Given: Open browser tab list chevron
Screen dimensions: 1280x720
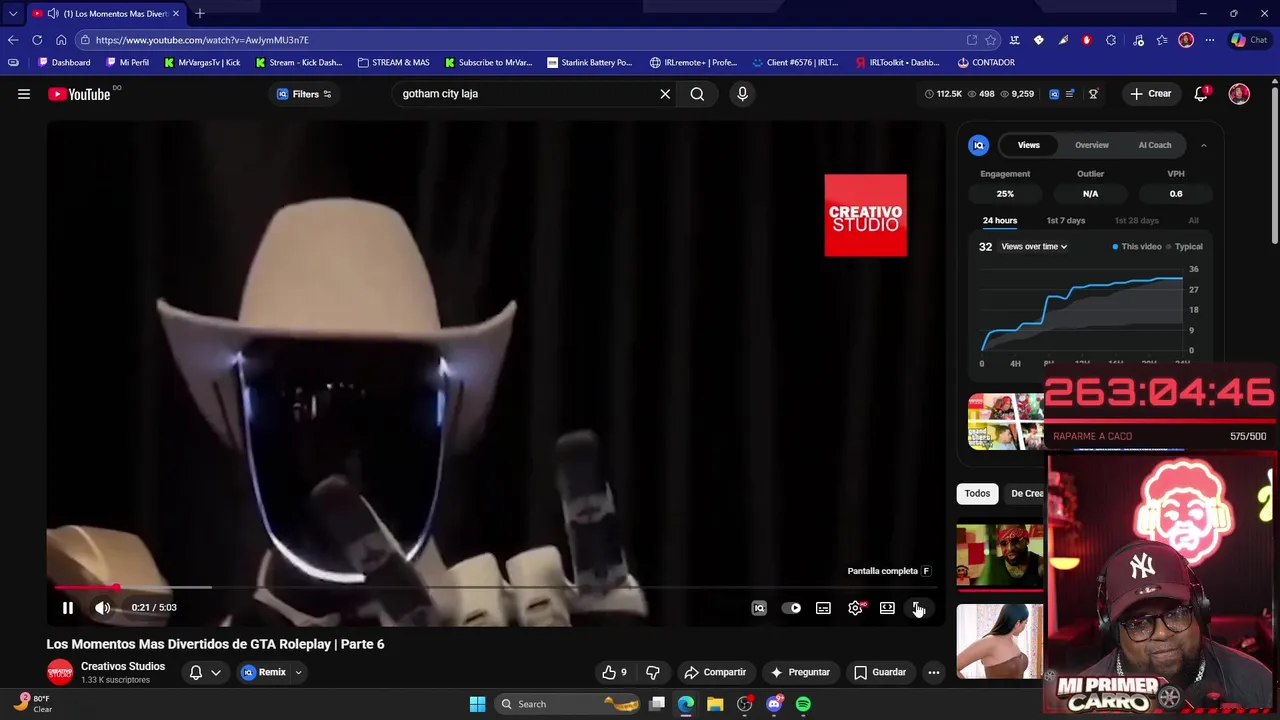Looking at the screenshot, I should pyautogui.click(x=13, y=13).
